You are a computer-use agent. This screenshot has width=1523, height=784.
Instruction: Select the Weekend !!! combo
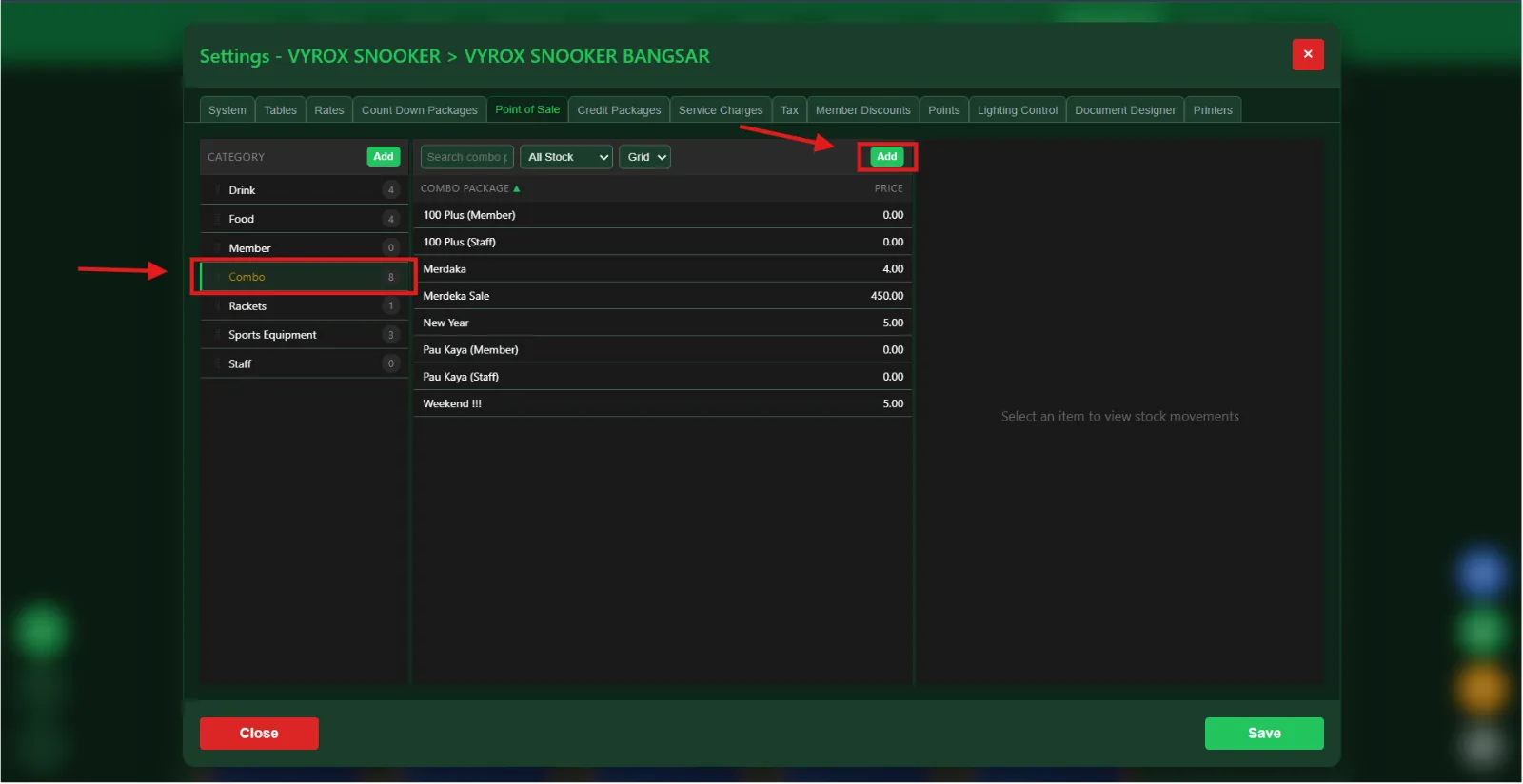click(x=663, y=403)
